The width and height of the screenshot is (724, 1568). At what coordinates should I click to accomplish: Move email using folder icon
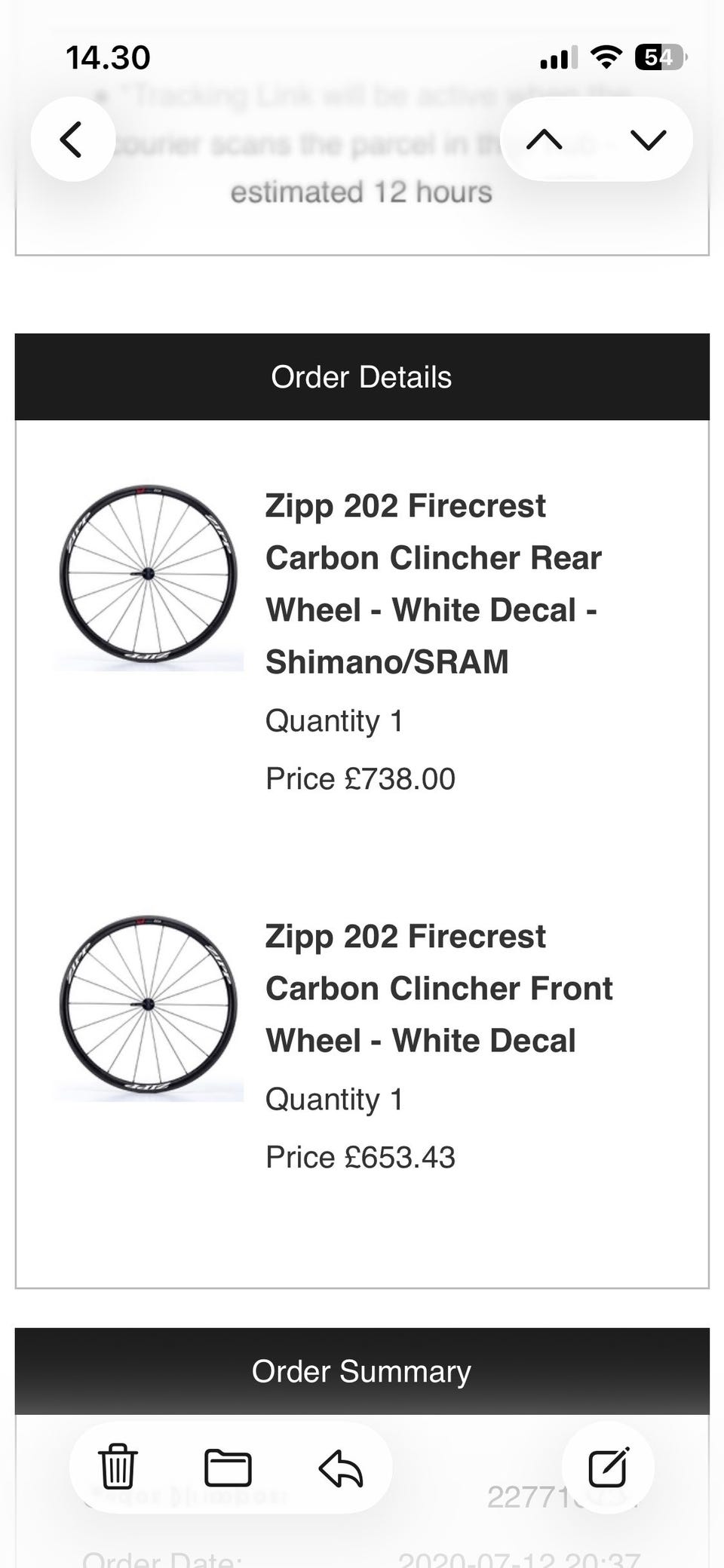(x=228, y=1467)
